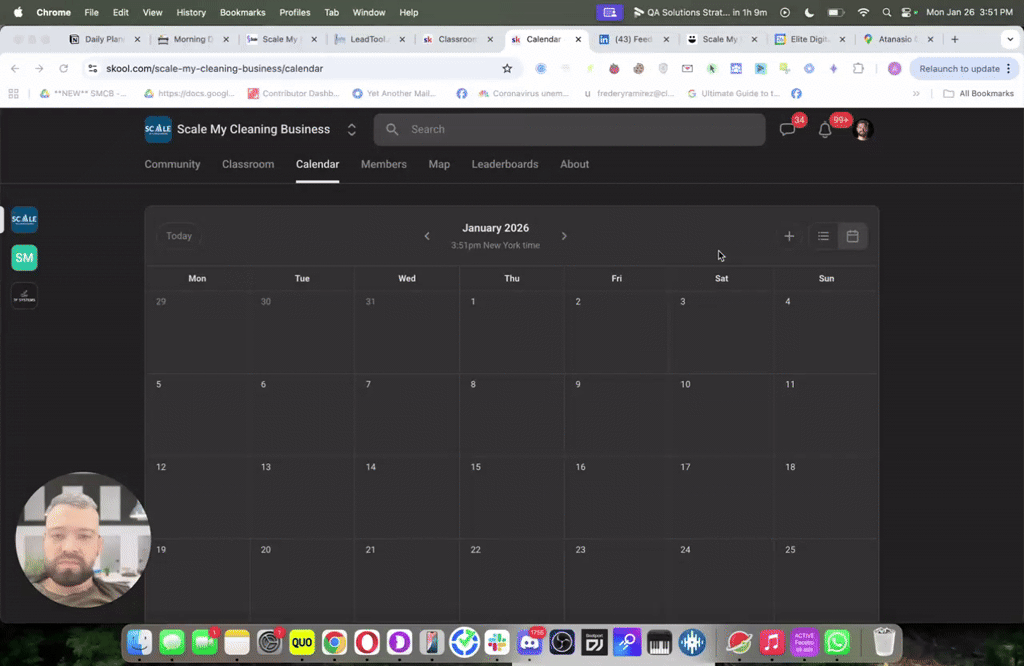Open Music app from the Dock
The height and width of the screenshot is (666, 1024).
(772, 642)
